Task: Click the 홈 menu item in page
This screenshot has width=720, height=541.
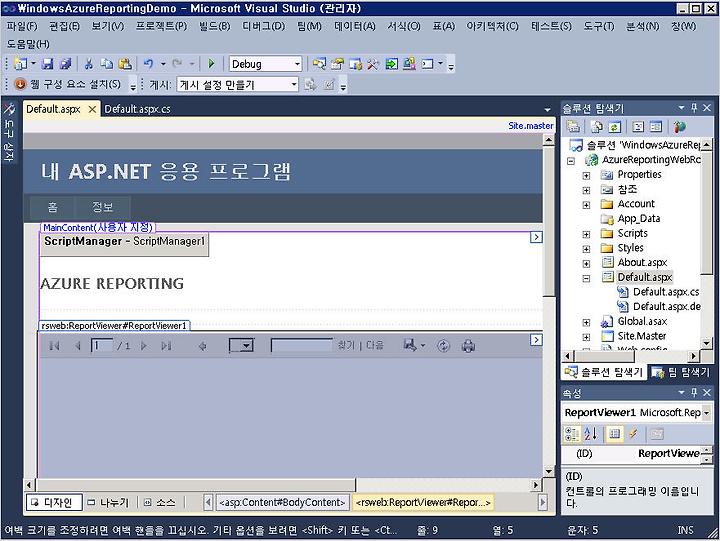Action: pos(53,207)
